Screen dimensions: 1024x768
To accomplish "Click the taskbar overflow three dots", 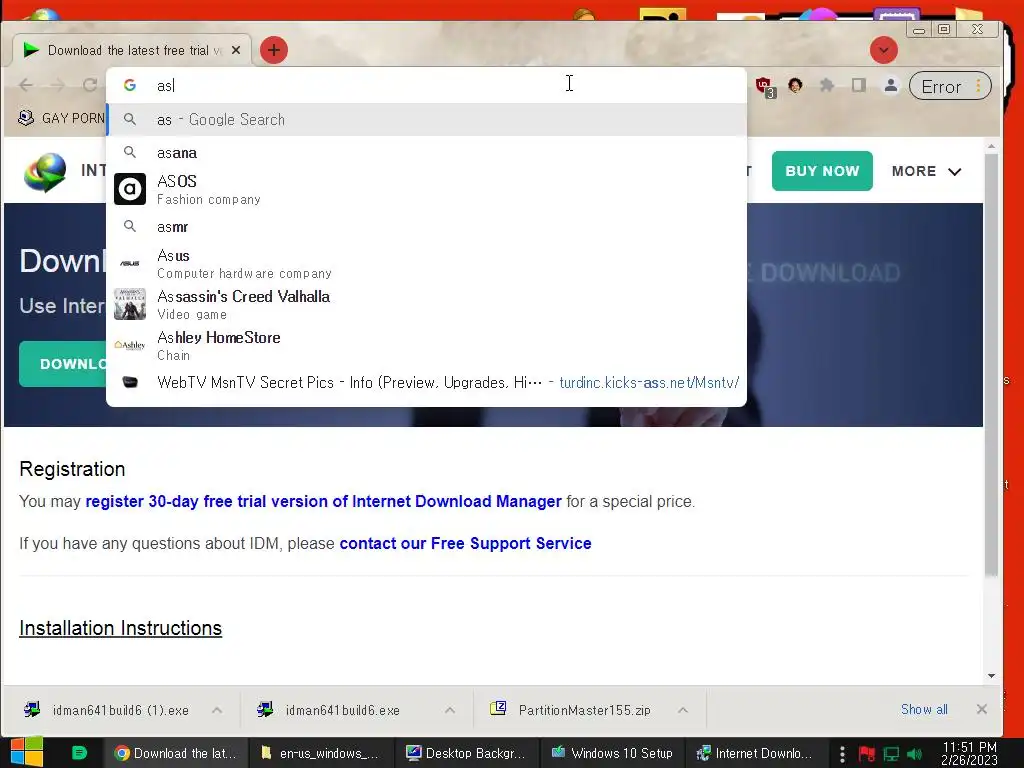I will [x=842, y=754].
